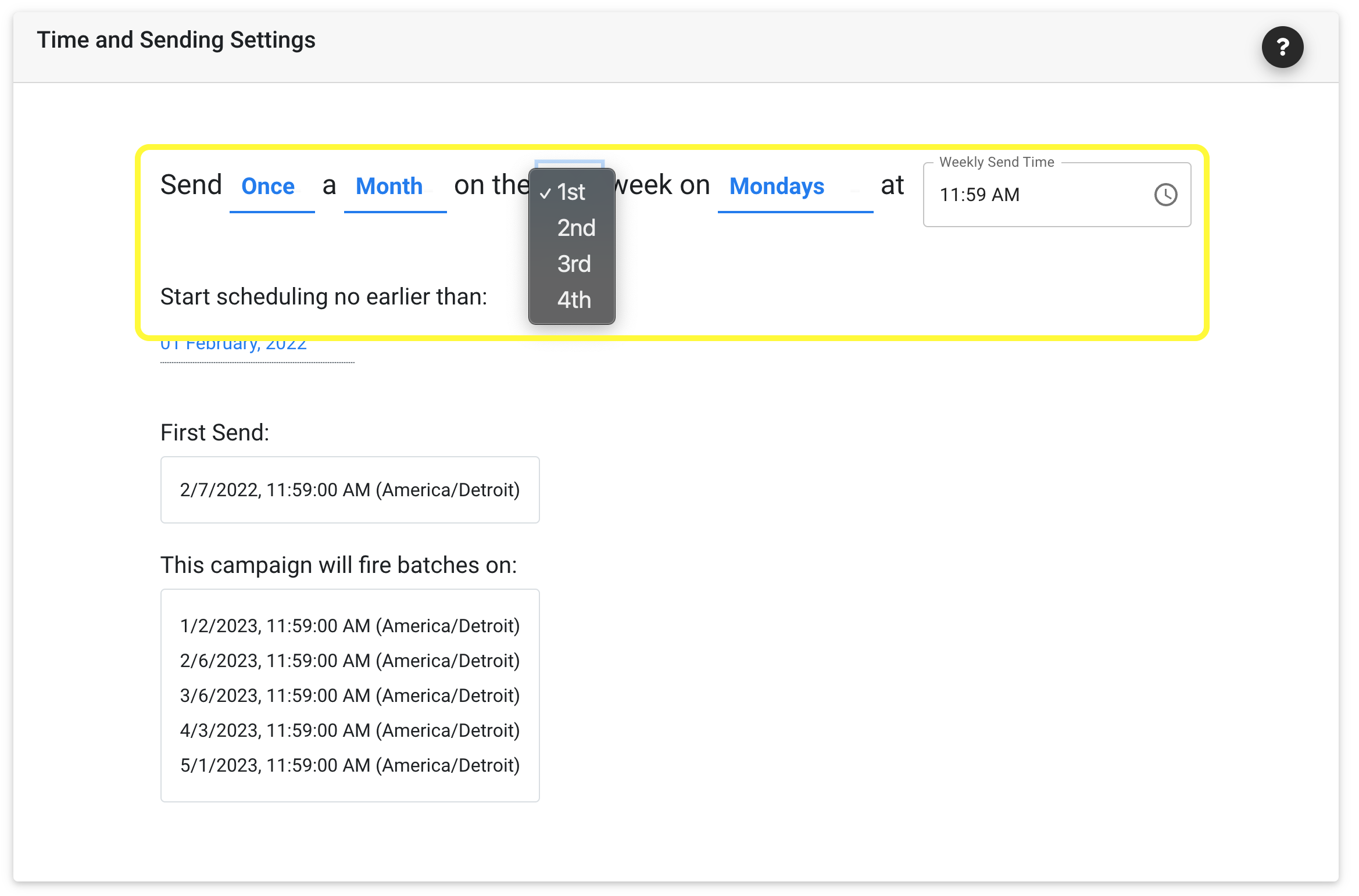Open the Mondays weekday dropdown

coord(795,187)
